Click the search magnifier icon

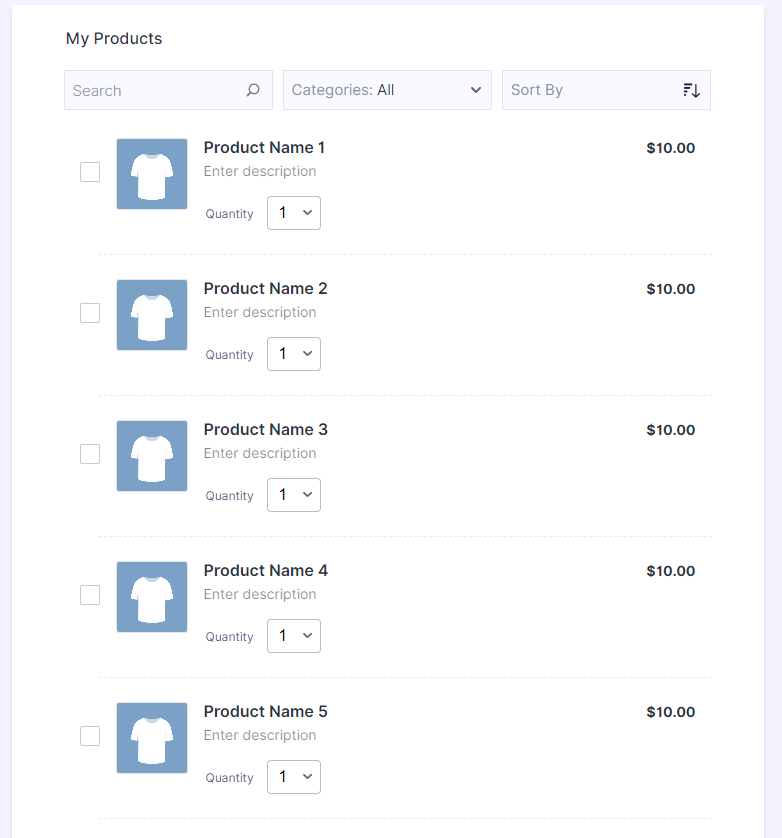(253, 90)
